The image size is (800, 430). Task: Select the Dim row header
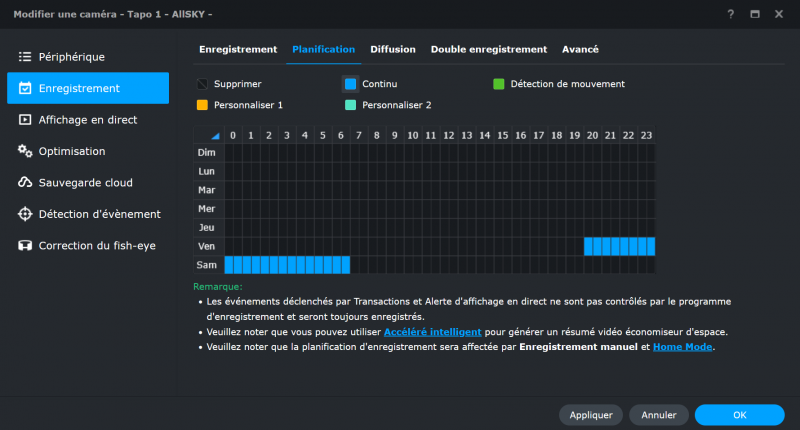209,153
